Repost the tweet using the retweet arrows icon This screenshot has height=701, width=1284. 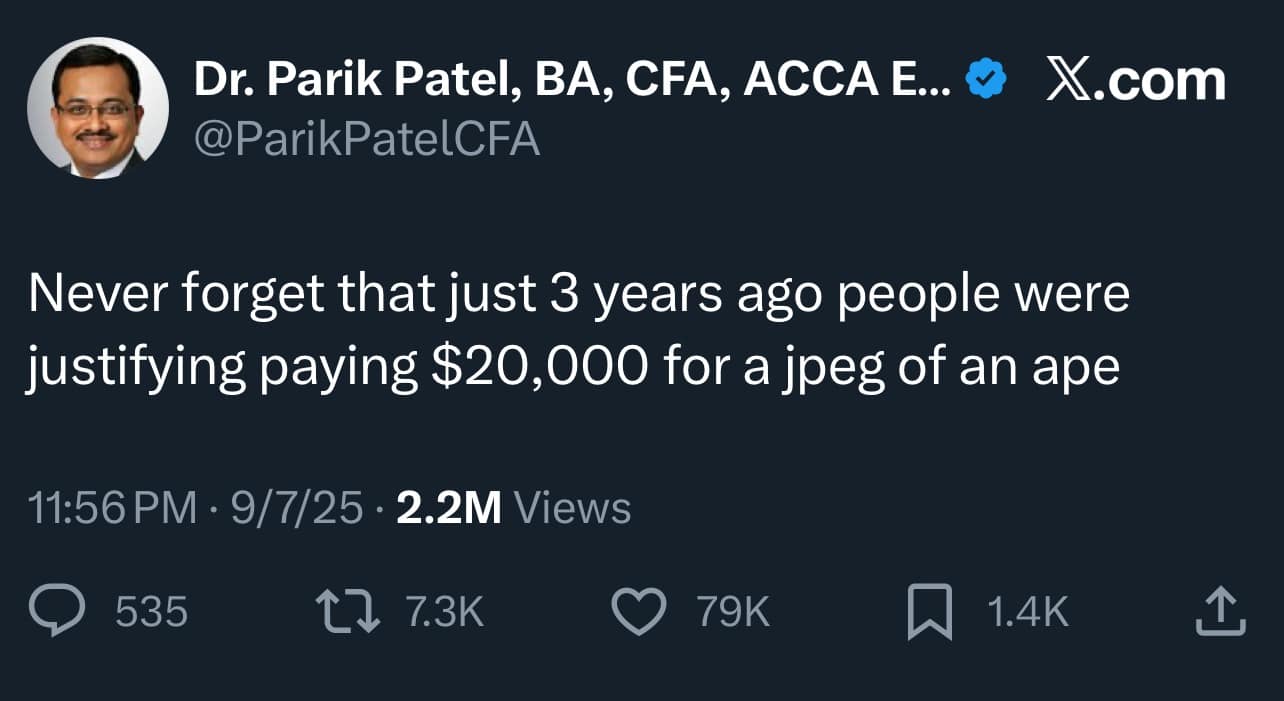pyautogui.click(x=346, y=612)
